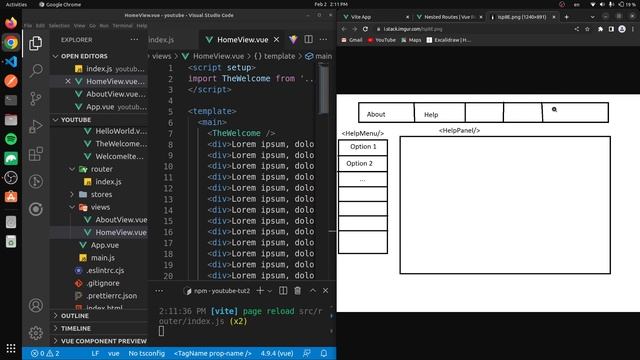Image resolution: width=640 pixels, height=360 pixels.
Task: Open the Selection menu in VS Code
Action: (59, 25)
